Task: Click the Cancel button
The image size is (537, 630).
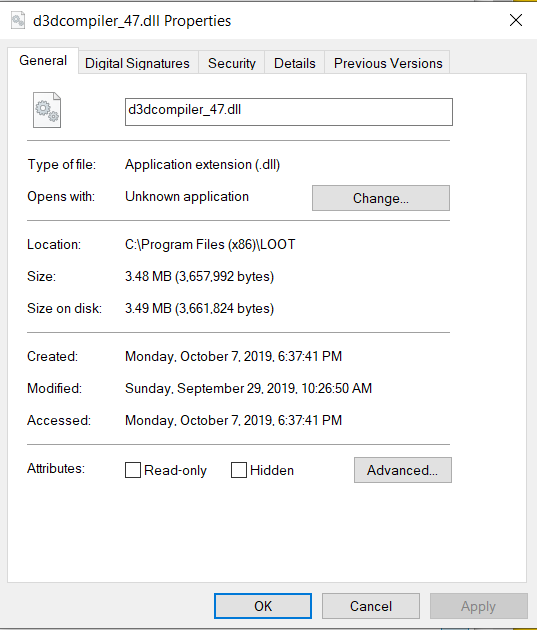Action: 371,606
